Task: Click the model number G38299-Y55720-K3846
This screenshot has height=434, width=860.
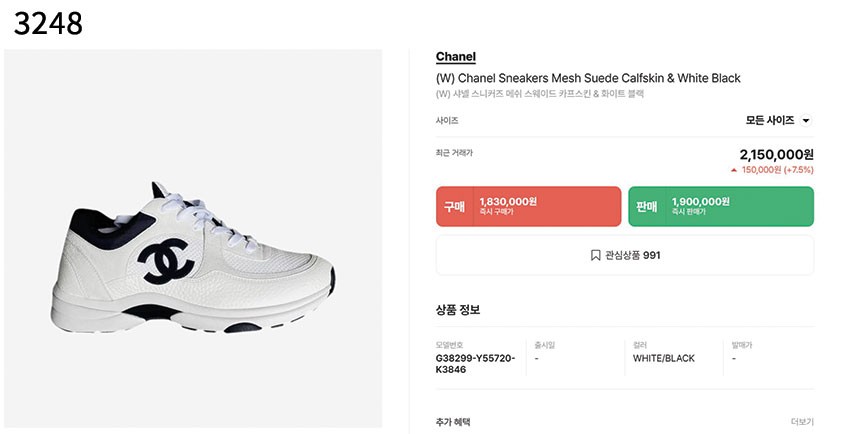Action: 476,364
